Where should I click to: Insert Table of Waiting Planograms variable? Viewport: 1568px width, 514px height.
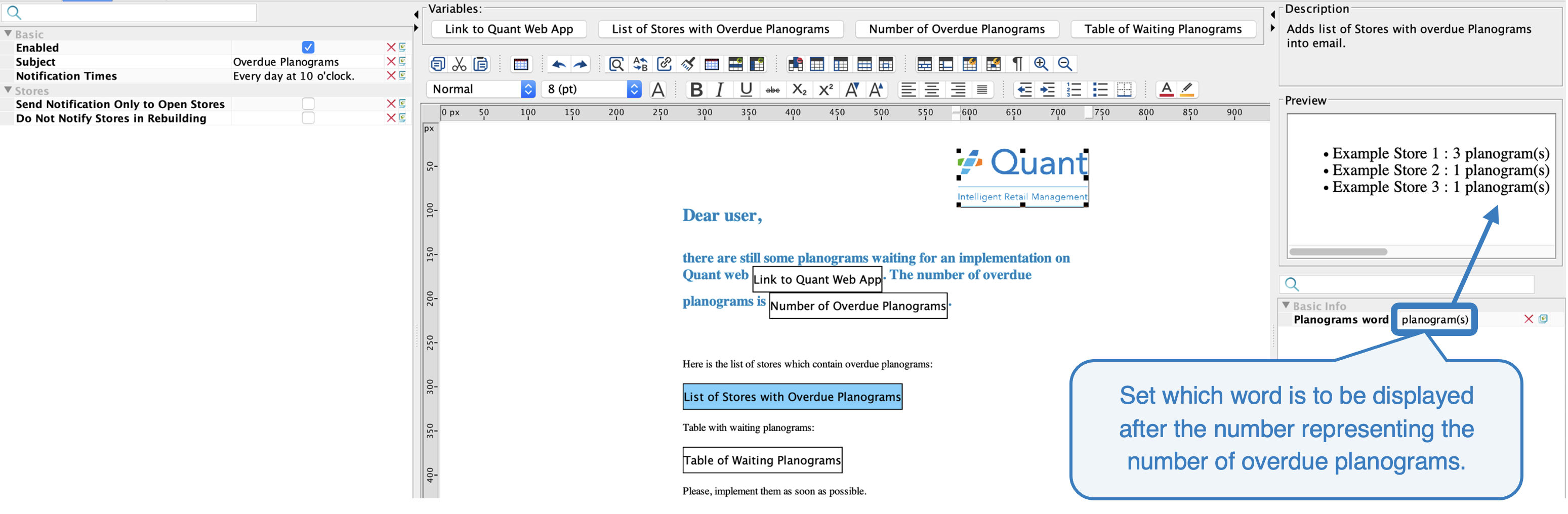pos(1163,29)
